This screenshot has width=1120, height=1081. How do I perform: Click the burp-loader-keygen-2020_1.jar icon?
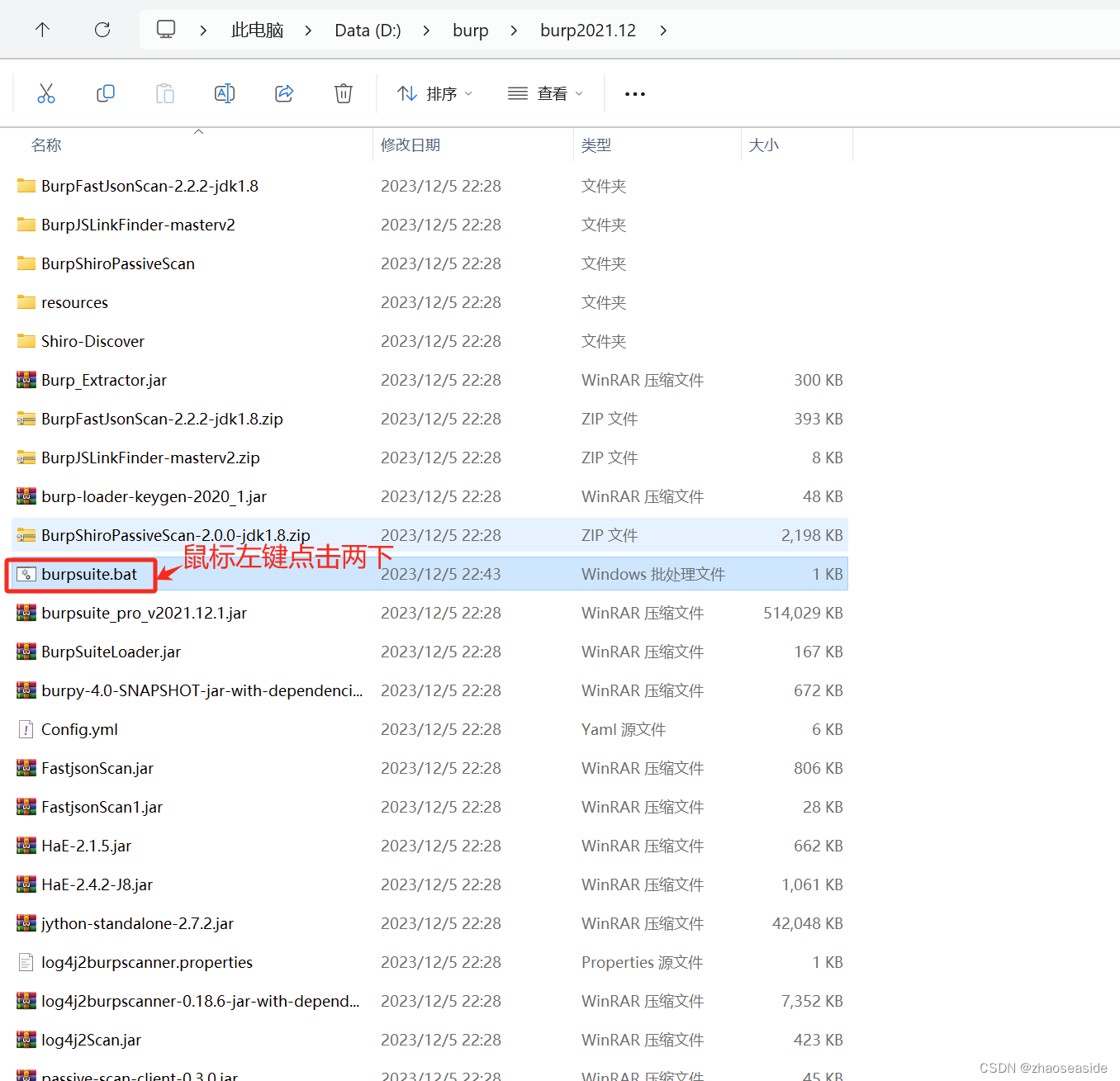click(26, 496)
